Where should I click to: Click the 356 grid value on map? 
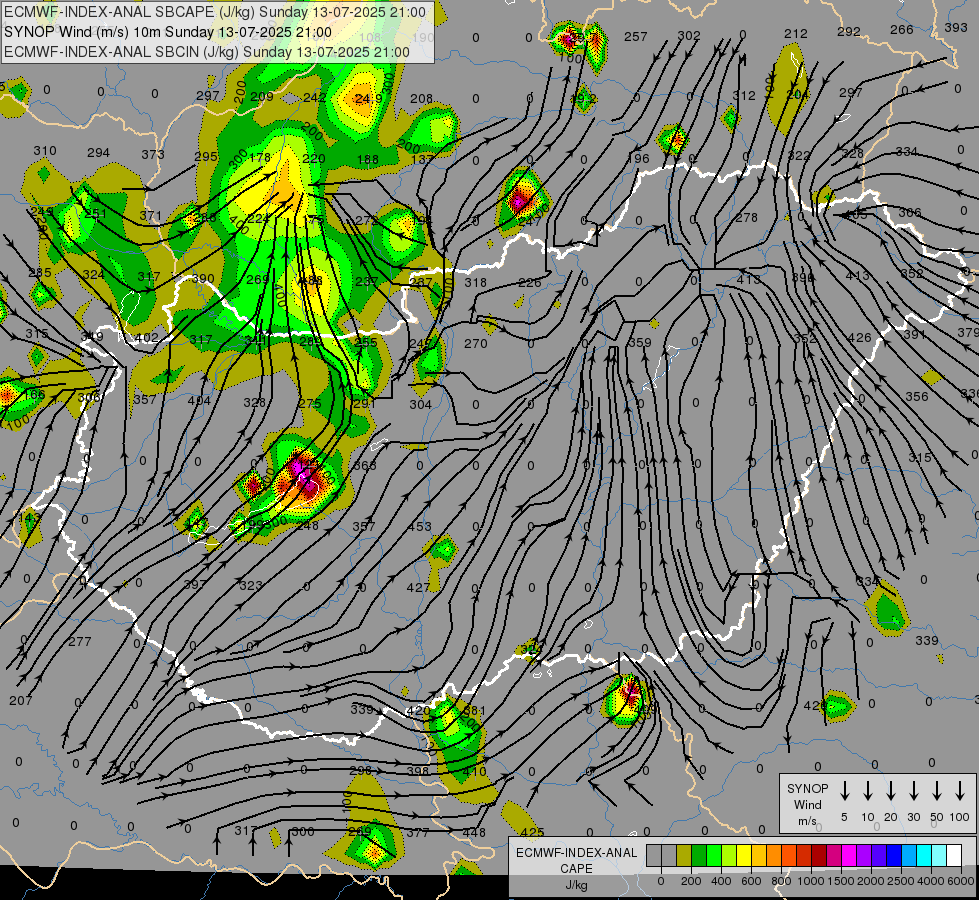(x=917, y=397)
